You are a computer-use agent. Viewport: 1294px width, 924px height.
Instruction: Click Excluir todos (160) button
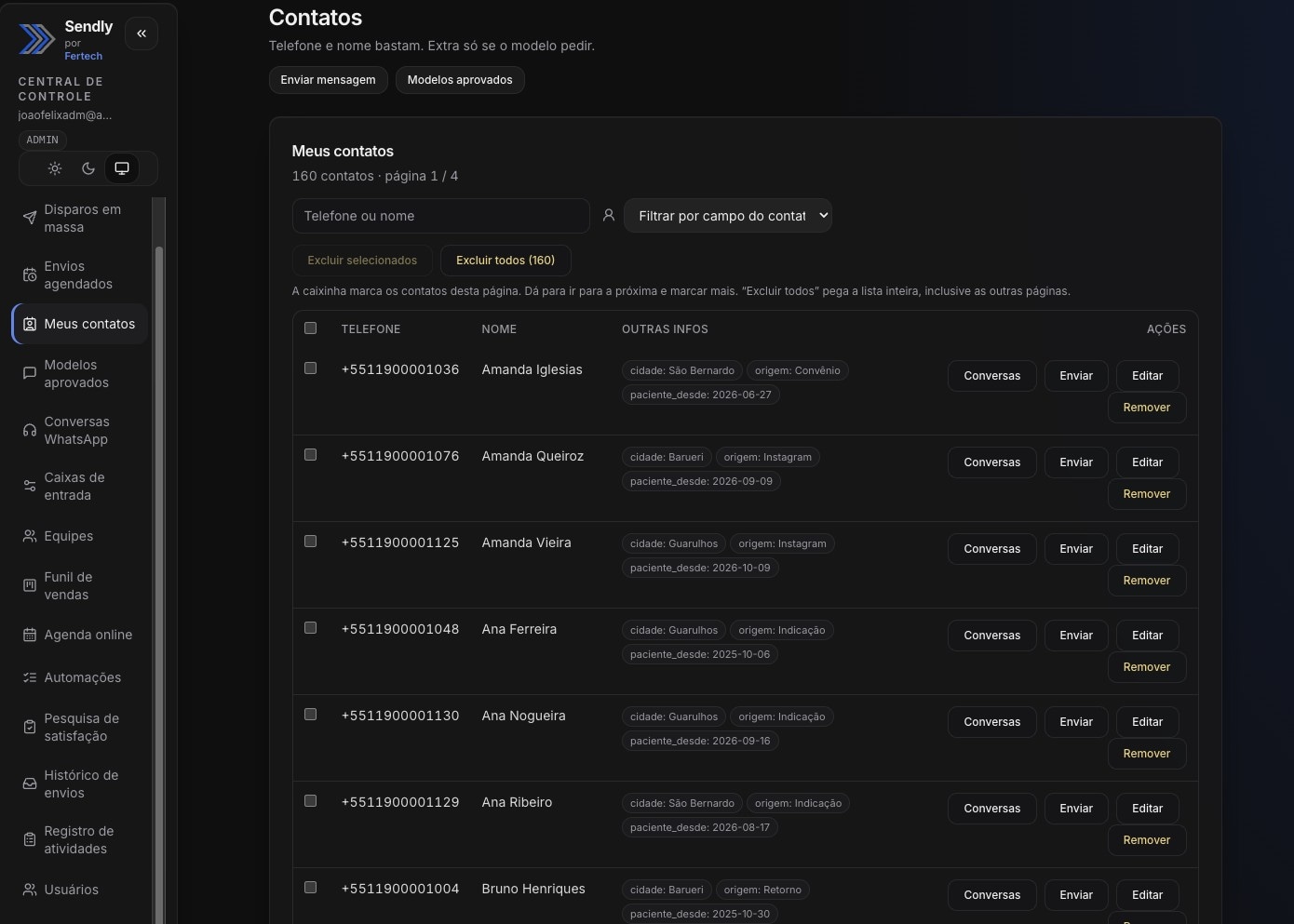505,261
